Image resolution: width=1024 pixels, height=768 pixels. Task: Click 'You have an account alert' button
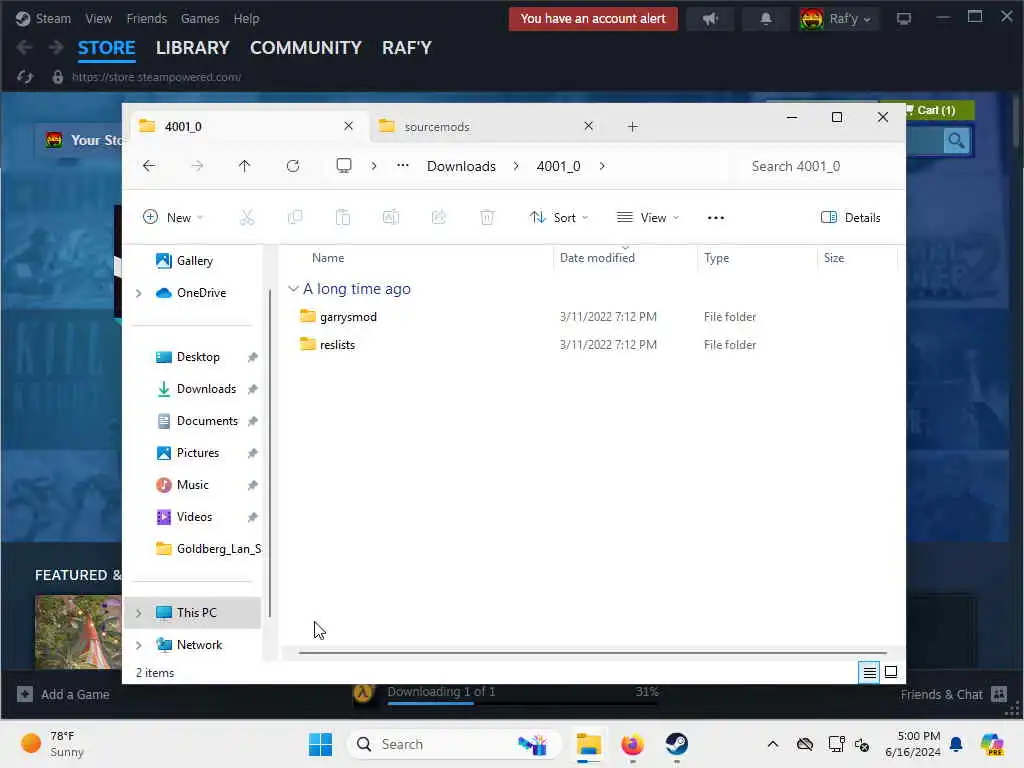point(593,19)
